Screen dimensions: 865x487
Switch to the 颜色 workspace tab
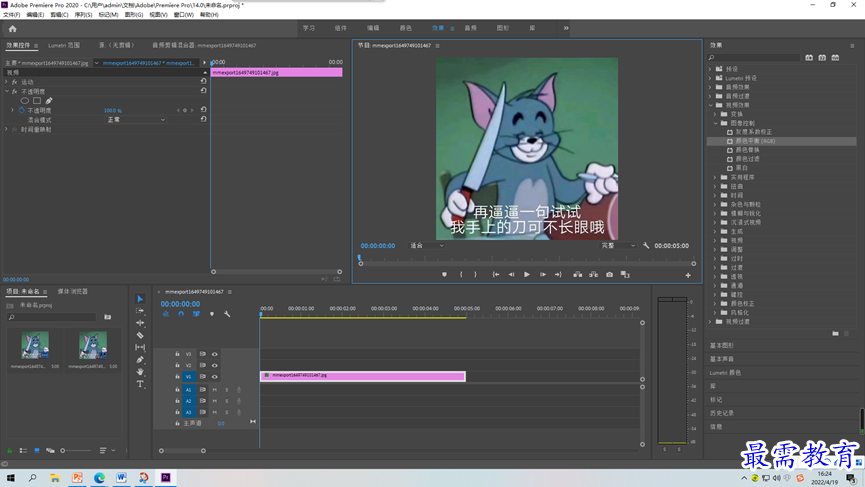405,28
